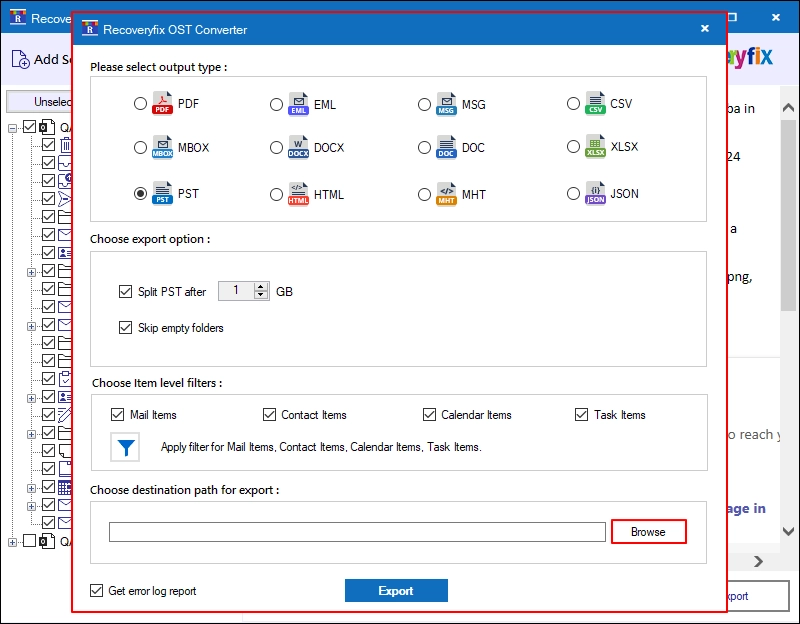The width and height of the screenshot is (800, 624).
Task: Choose the MSG output radio button
Action: point(424,105)
